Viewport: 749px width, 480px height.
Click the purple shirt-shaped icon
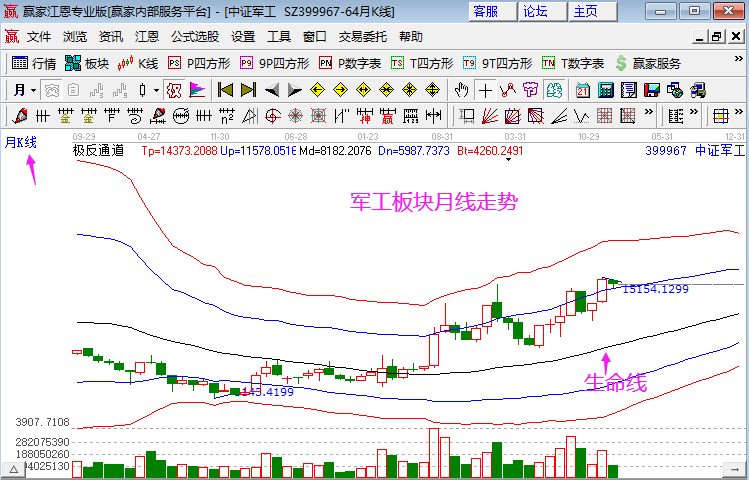[531, 90]
